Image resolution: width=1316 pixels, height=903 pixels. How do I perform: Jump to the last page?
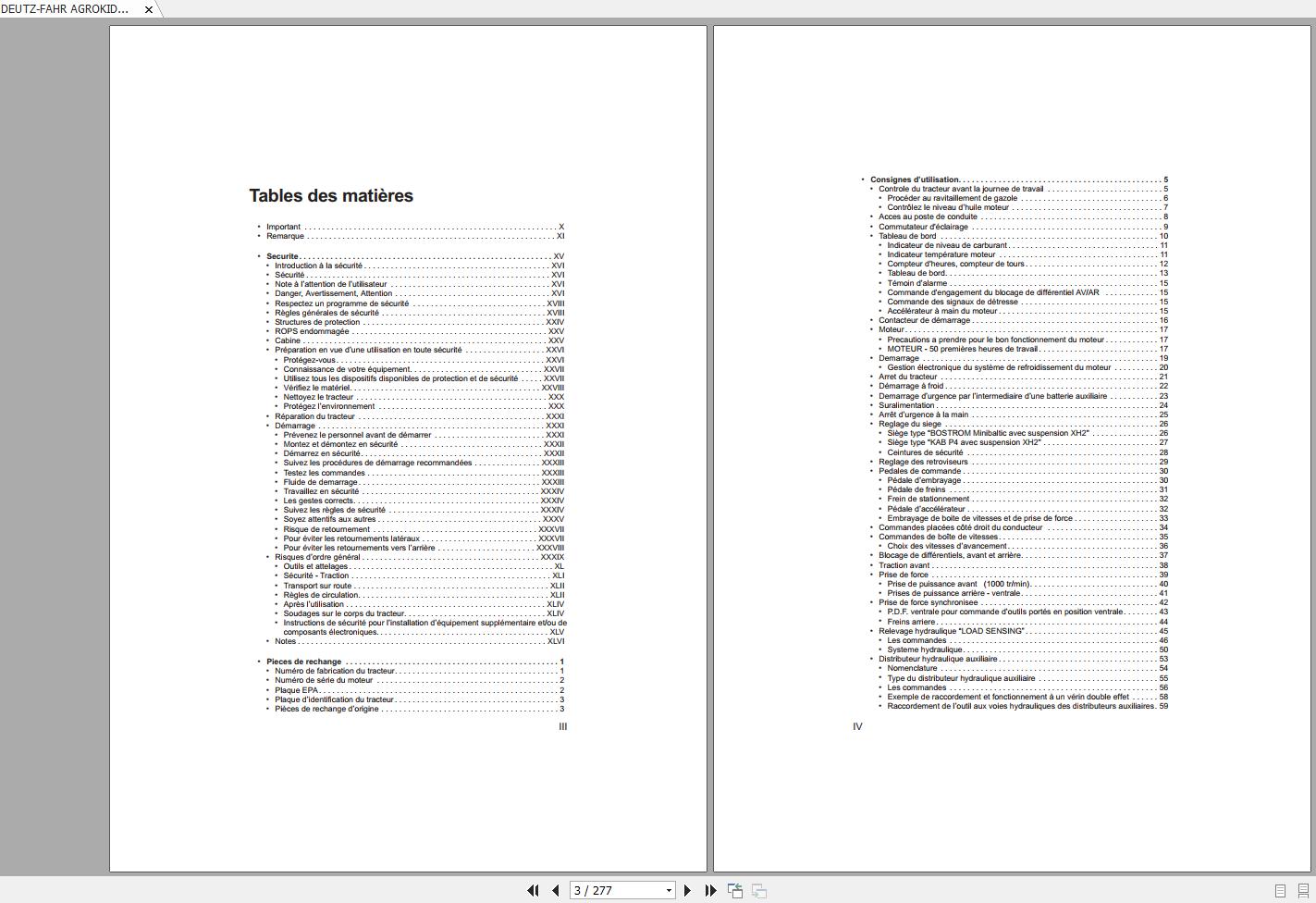click(710, 890)
